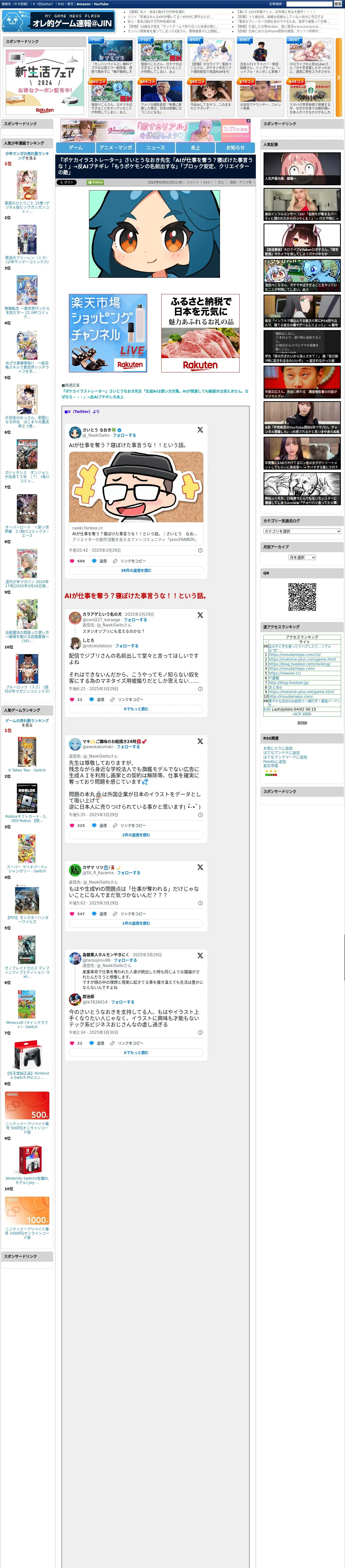This screenshot has height=1568, width=345.
Task: Open the お知らせ navigation tab
Action: tap(236, 147)
